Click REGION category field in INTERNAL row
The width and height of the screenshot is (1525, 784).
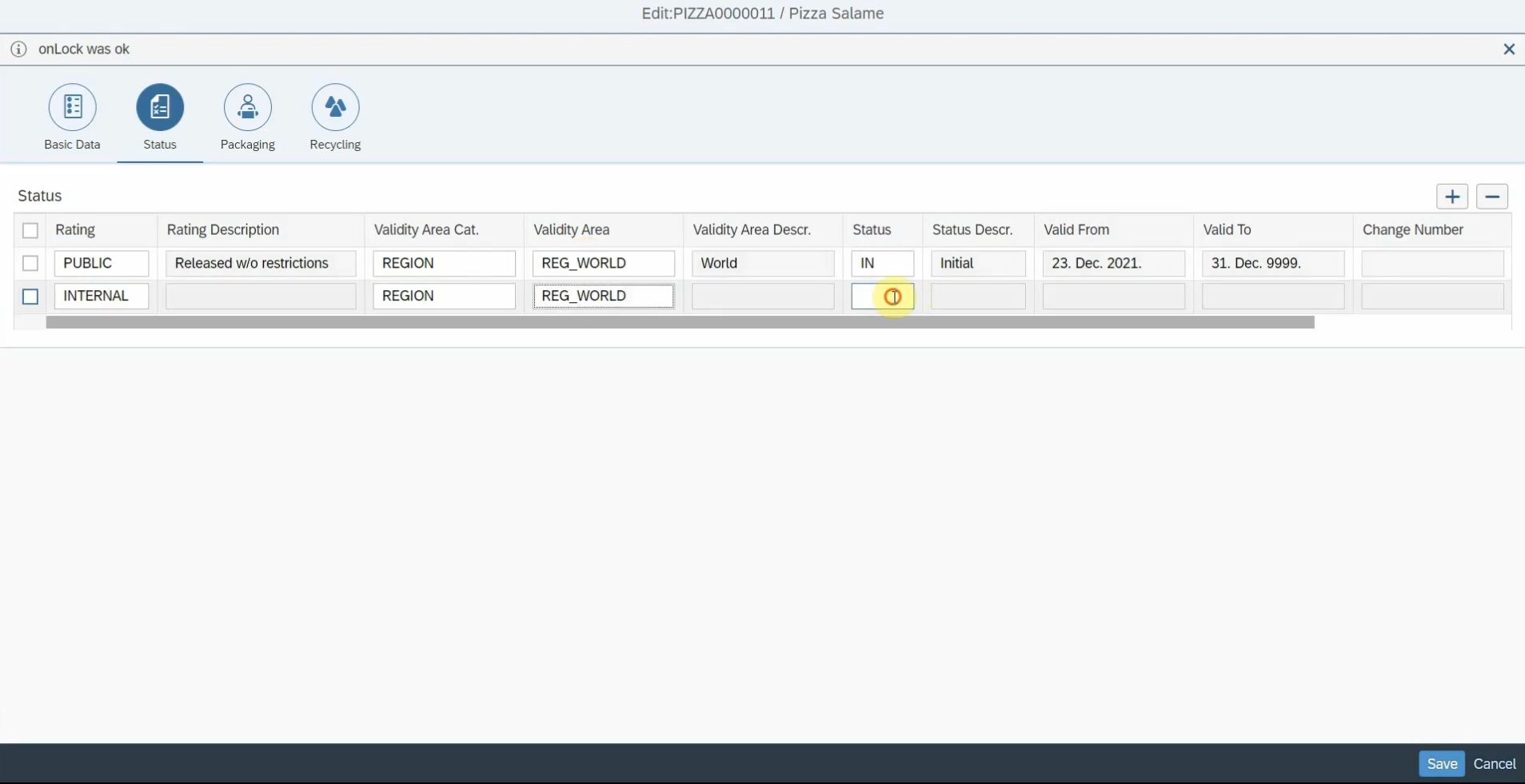pos(445,296)
